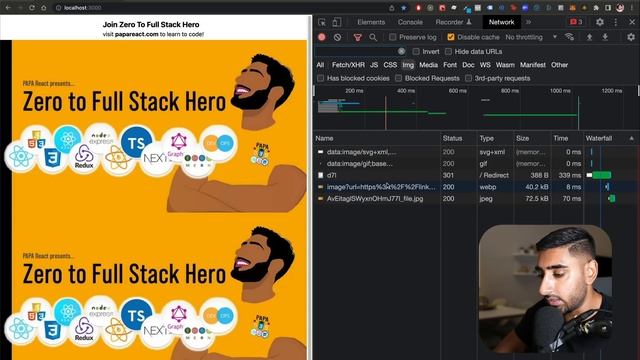
Task: Enable Preserve log checkbox
Action: tap(393, 37)
